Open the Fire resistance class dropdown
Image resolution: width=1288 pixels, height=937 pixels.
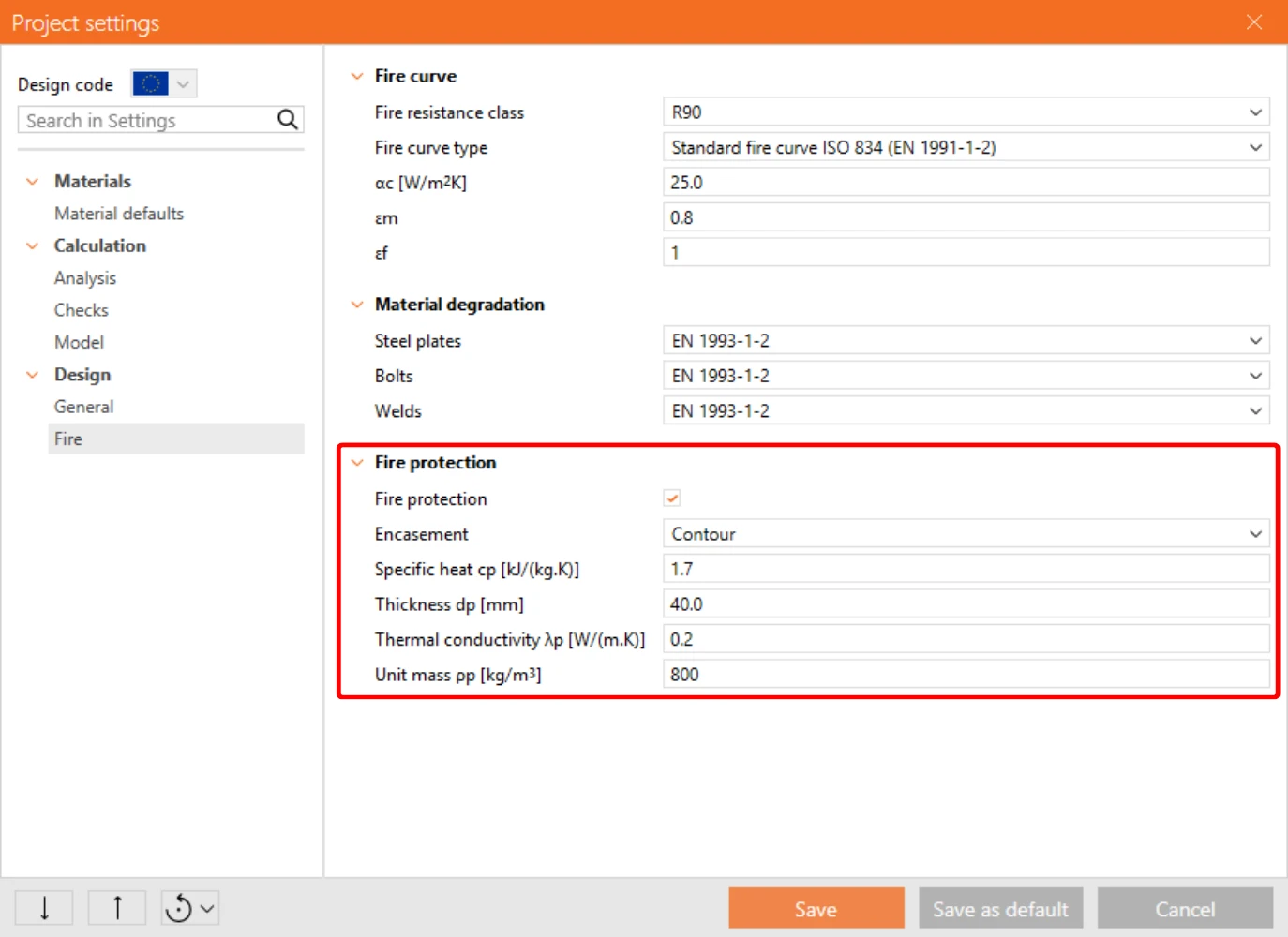click(x=966, y=112)
